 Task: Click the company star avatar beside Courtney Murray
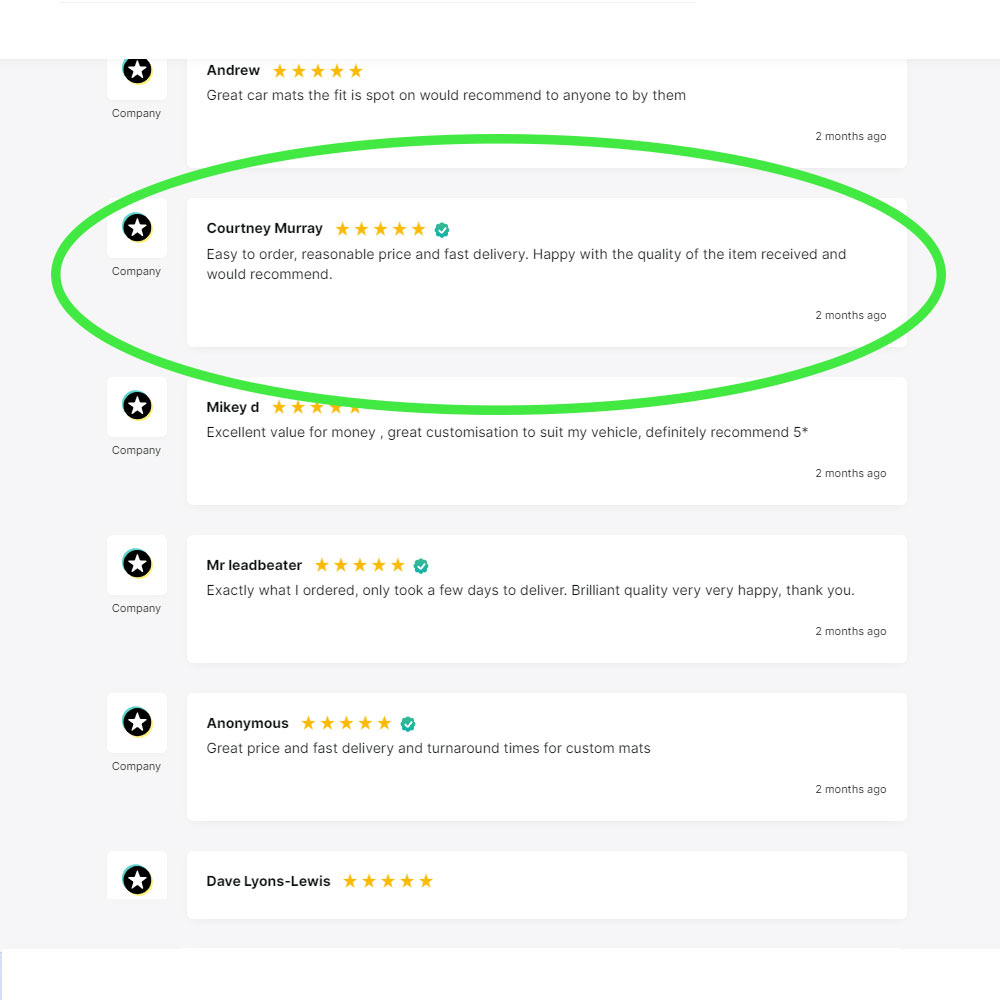137,228
